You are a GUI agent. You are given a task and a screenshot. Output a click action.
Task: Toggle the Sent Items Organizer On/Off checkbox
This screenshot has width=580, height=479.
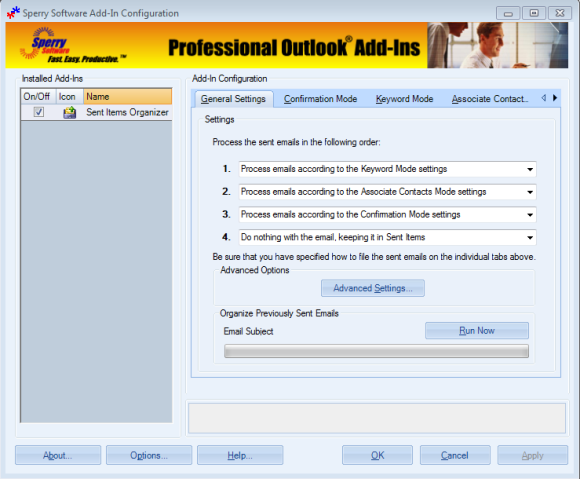pos(39,112)
